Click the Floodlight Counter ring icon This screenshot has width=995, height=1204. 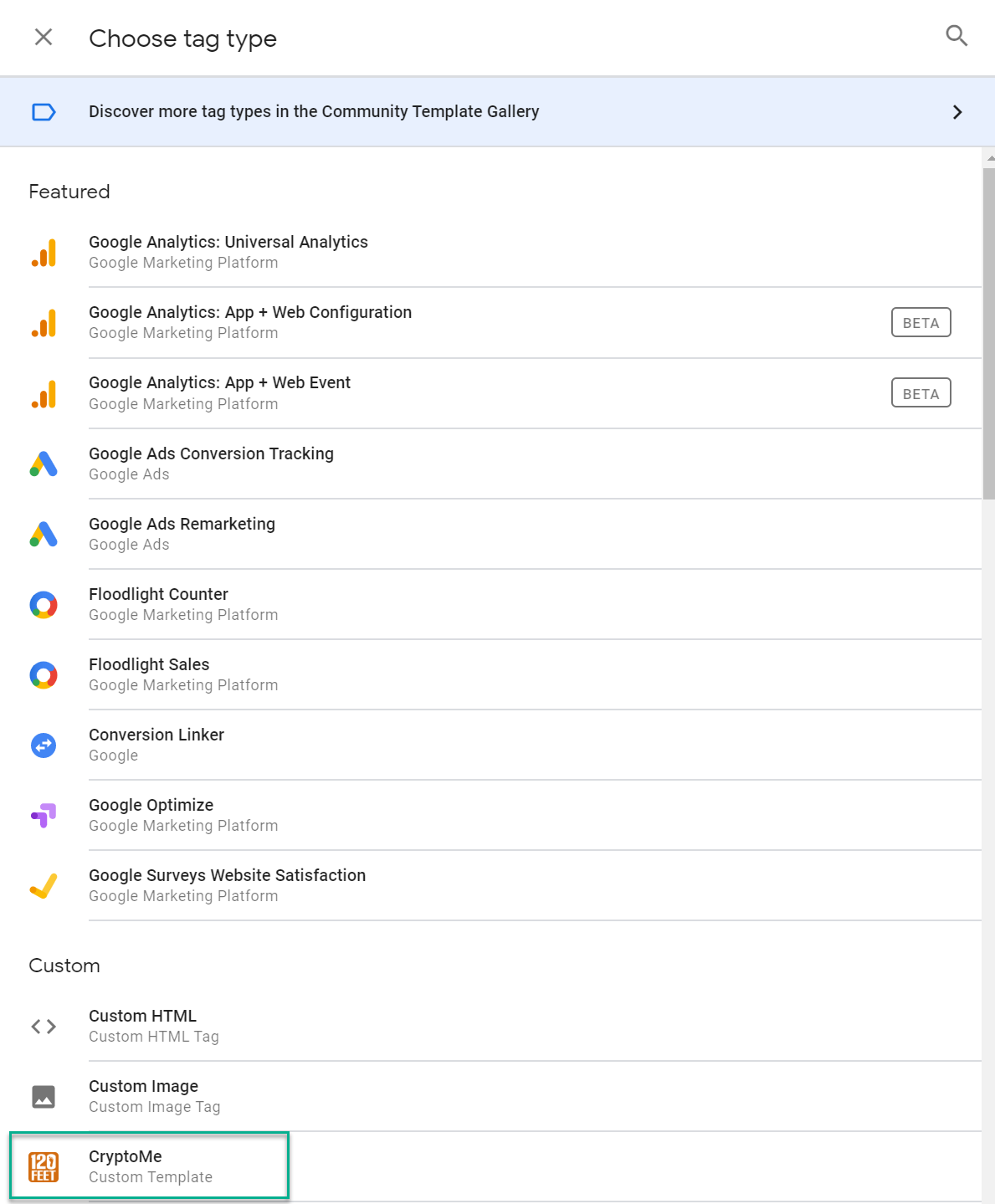click(x=44, y=604)
